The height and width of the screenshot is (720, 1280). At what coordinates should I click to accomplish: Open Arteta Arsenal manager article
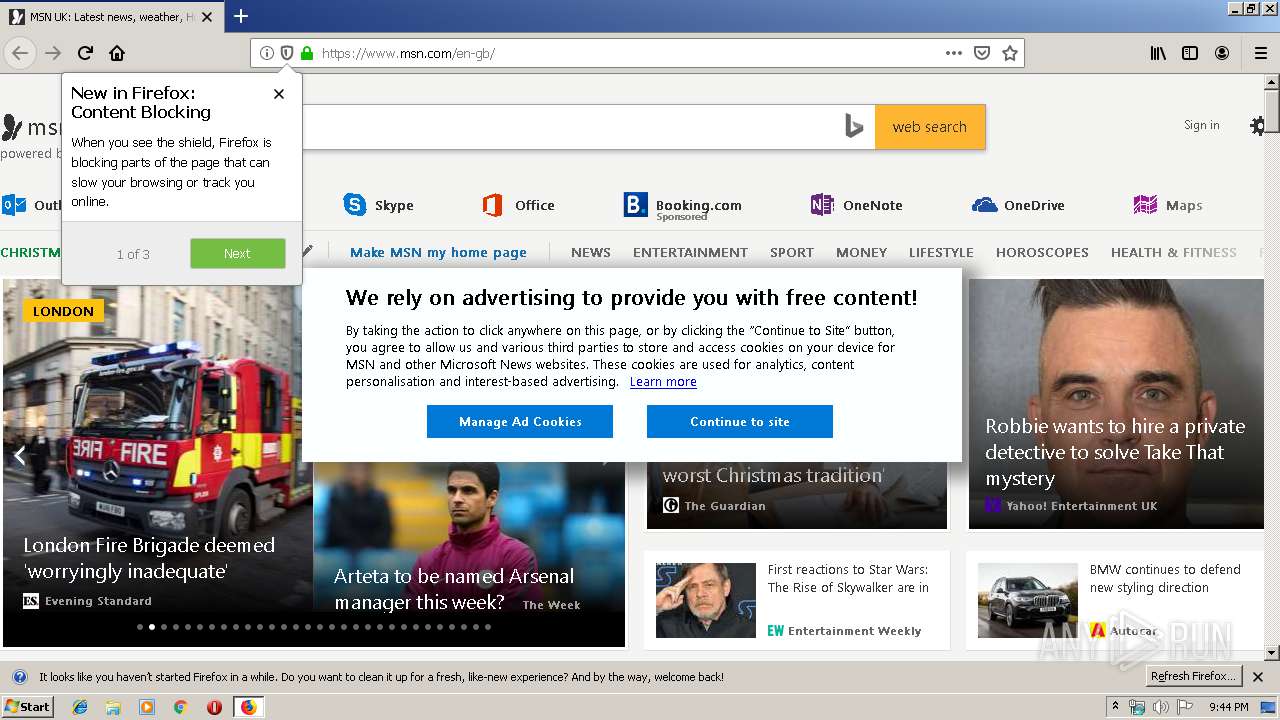[x=454, y=589]
